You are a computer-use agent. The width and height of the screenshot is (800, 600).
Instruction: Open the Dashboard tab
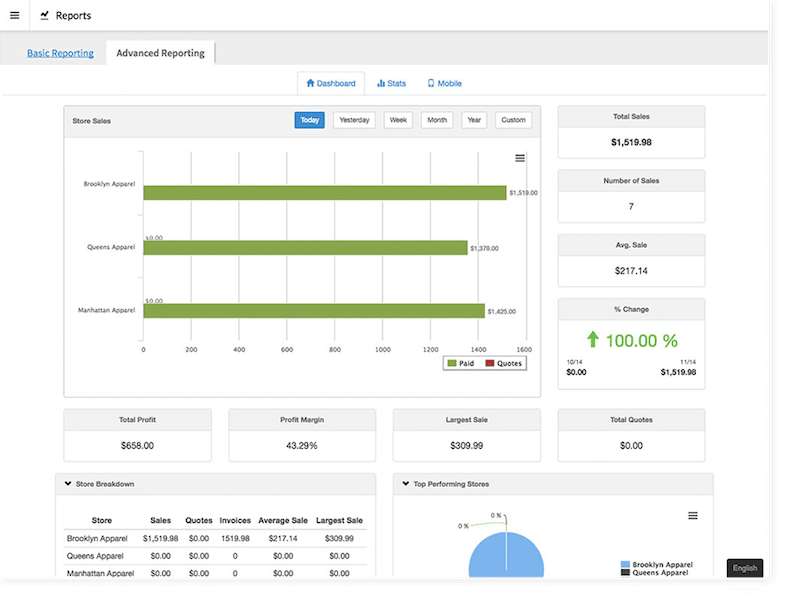(331, 83)
